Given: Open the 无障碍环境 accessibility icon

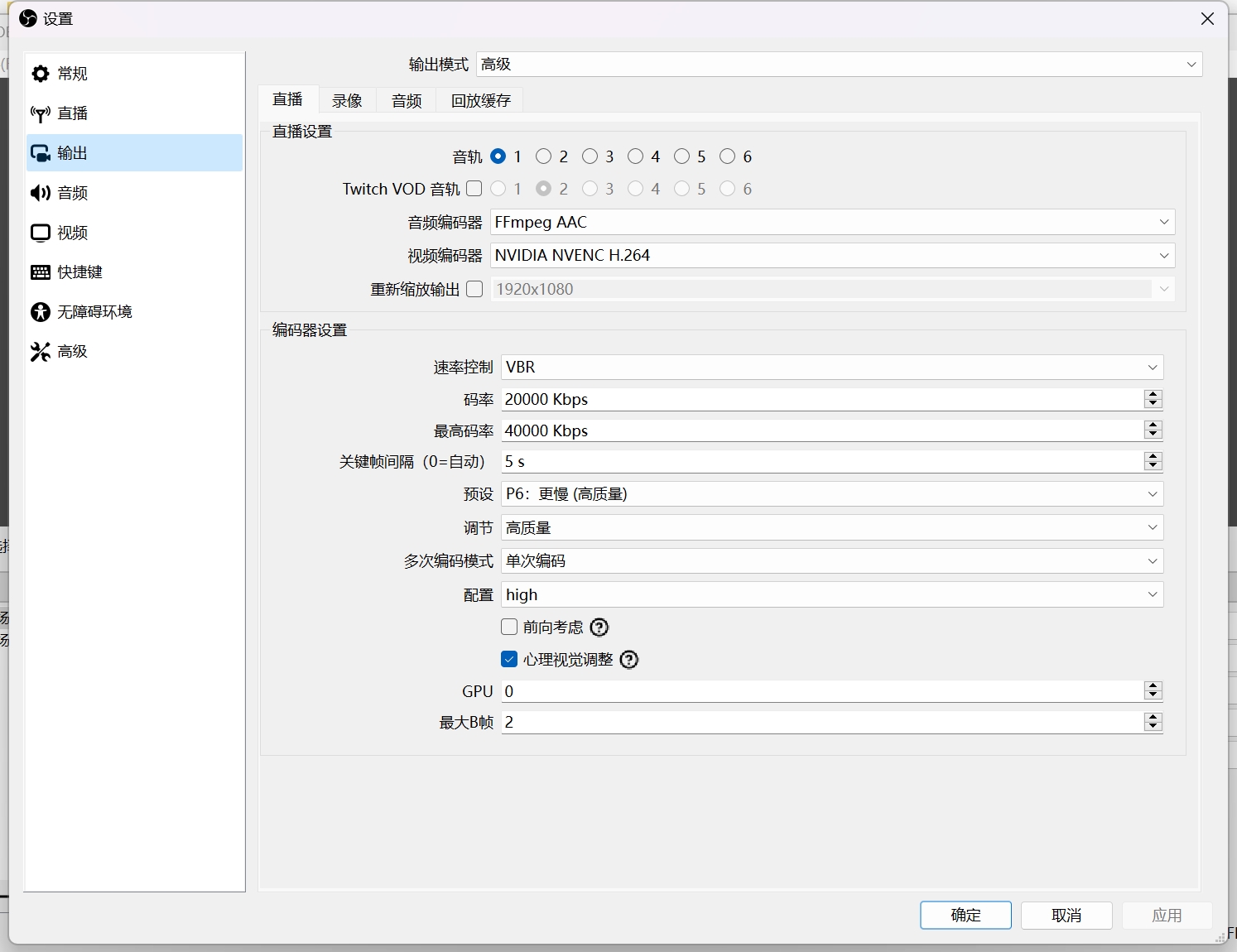Looking at the screenshot, I should coord(40,312).
